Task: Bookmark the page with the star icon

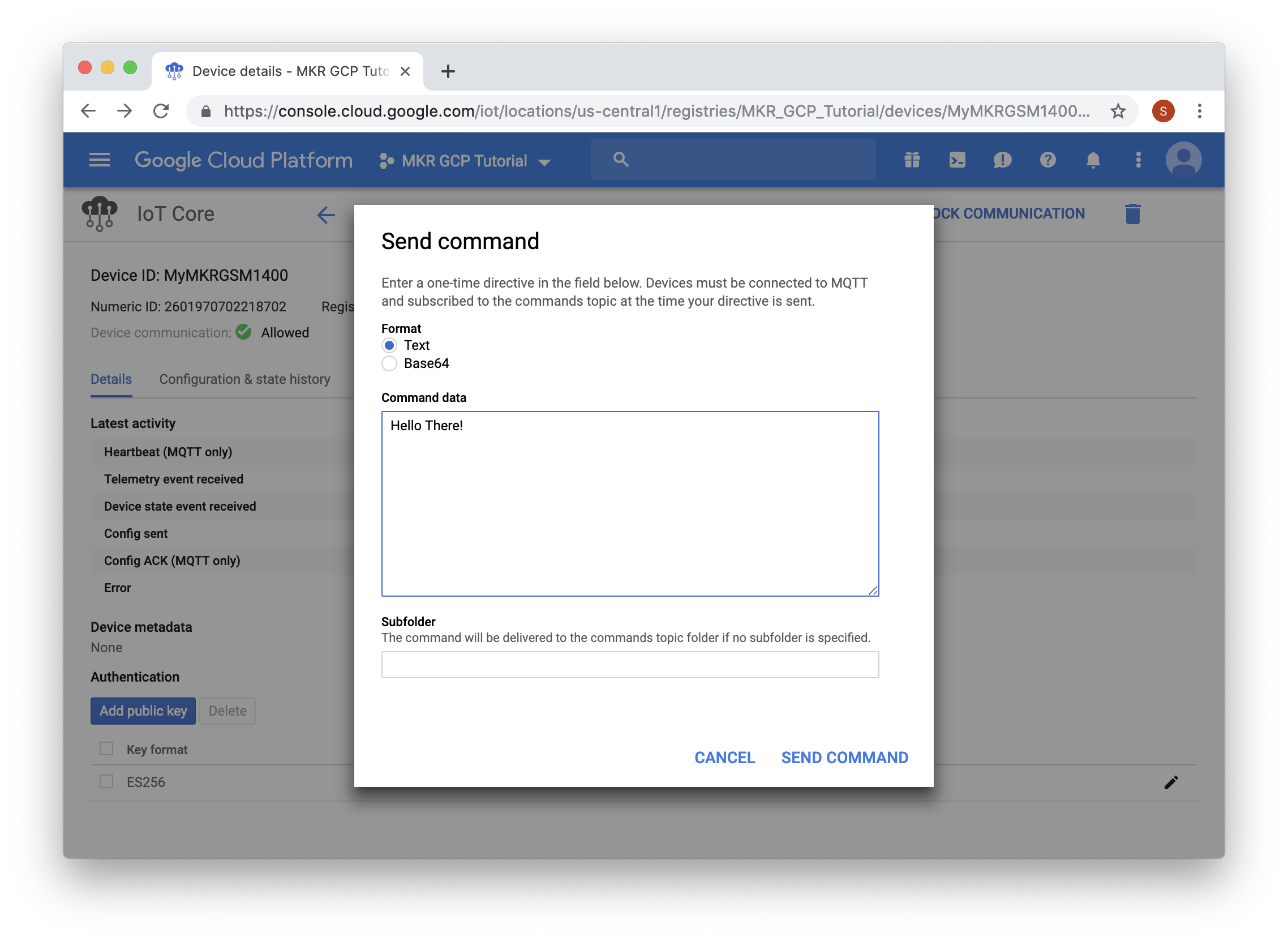Action: (1117, 110)
